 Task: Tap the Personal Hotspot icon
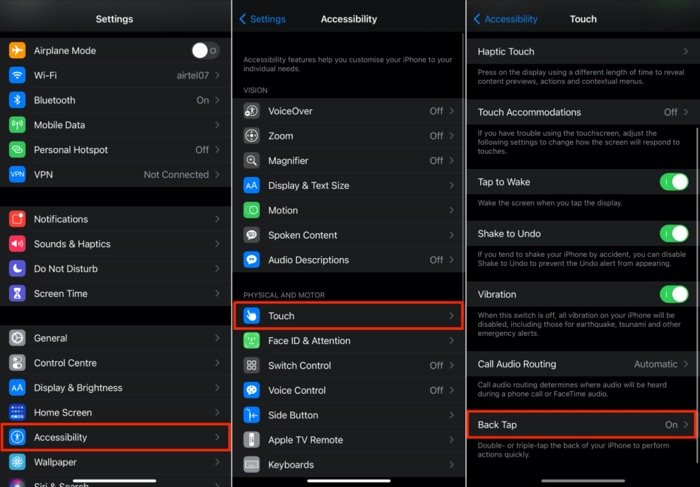[17, 150]
